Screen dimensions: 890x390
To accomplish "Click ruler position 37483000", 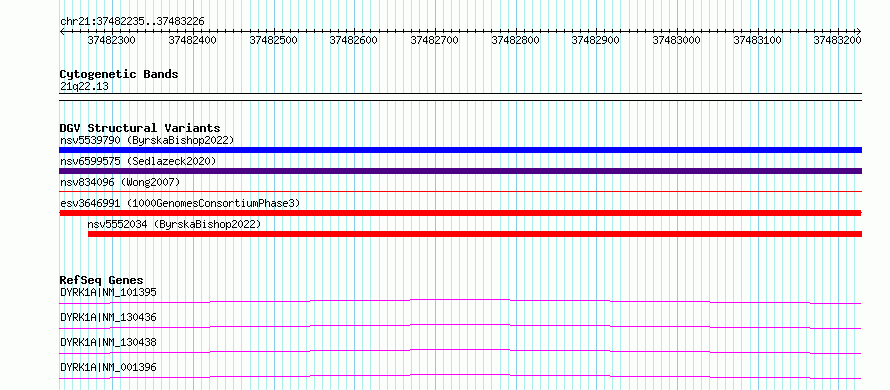I will click(x=677, y=40).
